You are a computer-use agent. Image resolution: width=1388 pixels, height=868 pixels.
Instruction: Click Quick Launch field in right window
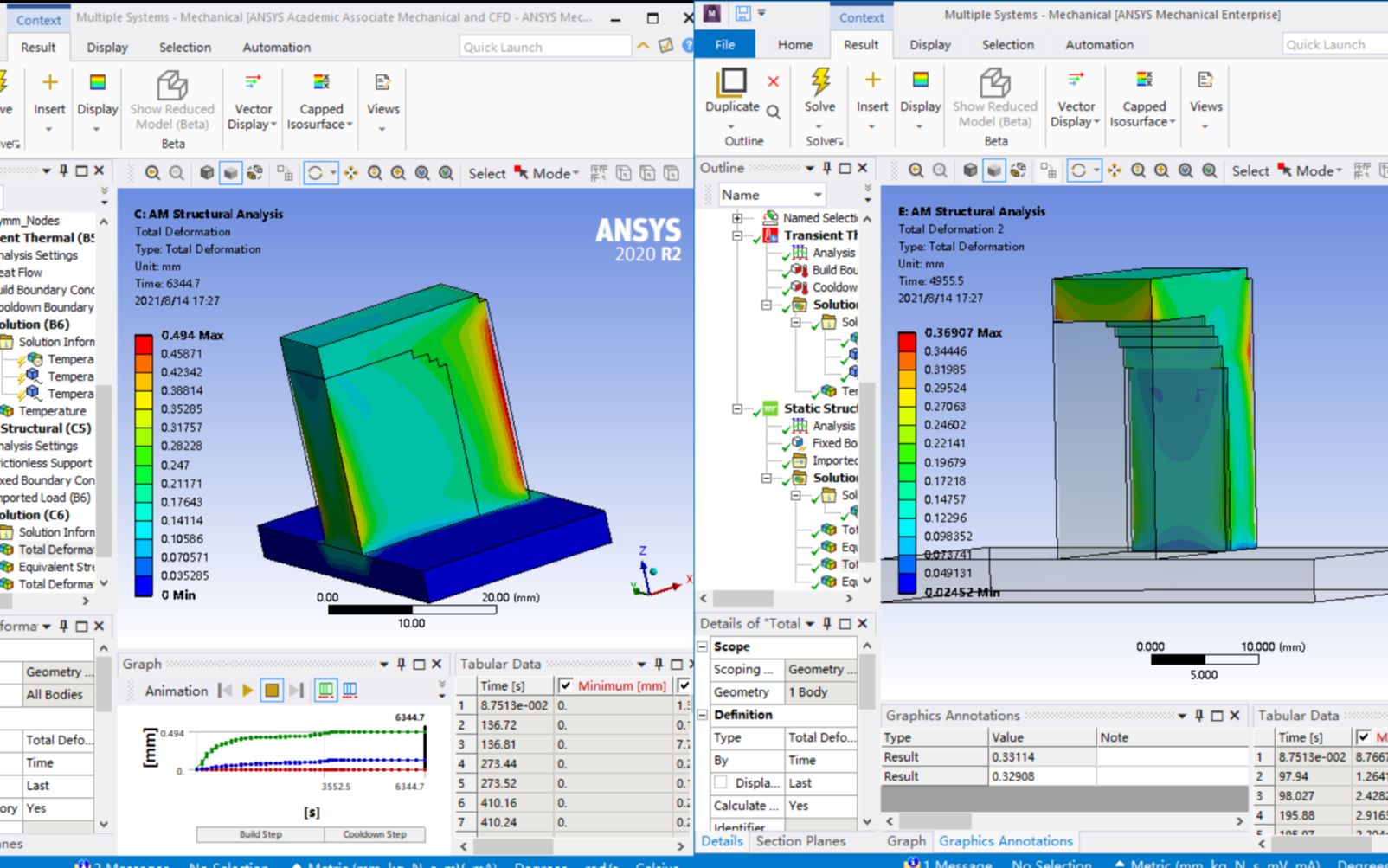[1334, 44]
